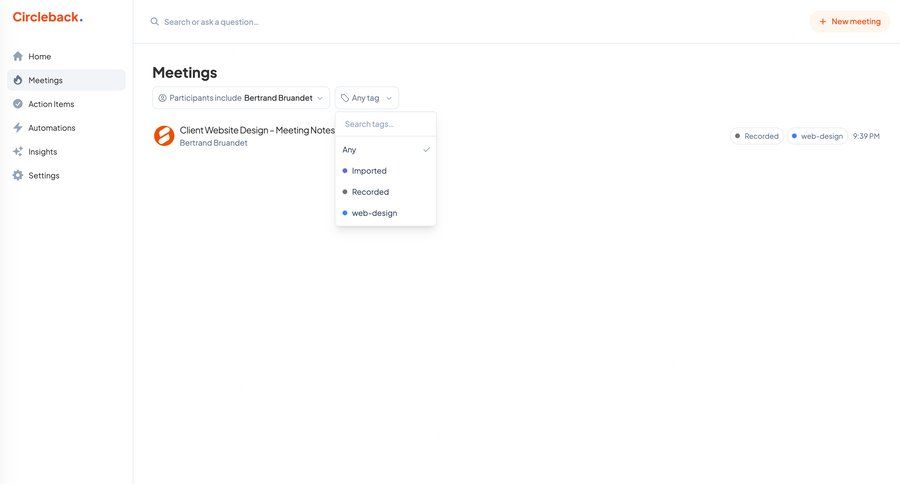The width and height of the screenshot is (900, 484).
Task: Click the Search tags input field
Action: pyautogui.click(x=385, y=124)
